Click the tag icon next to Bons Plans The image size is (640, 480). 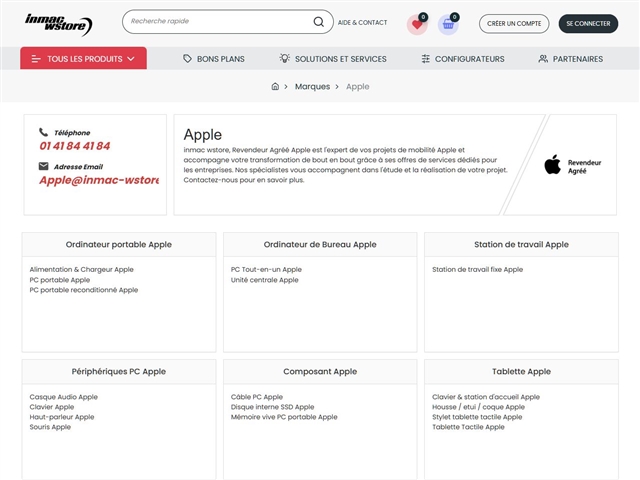click(x=187, y=58)
